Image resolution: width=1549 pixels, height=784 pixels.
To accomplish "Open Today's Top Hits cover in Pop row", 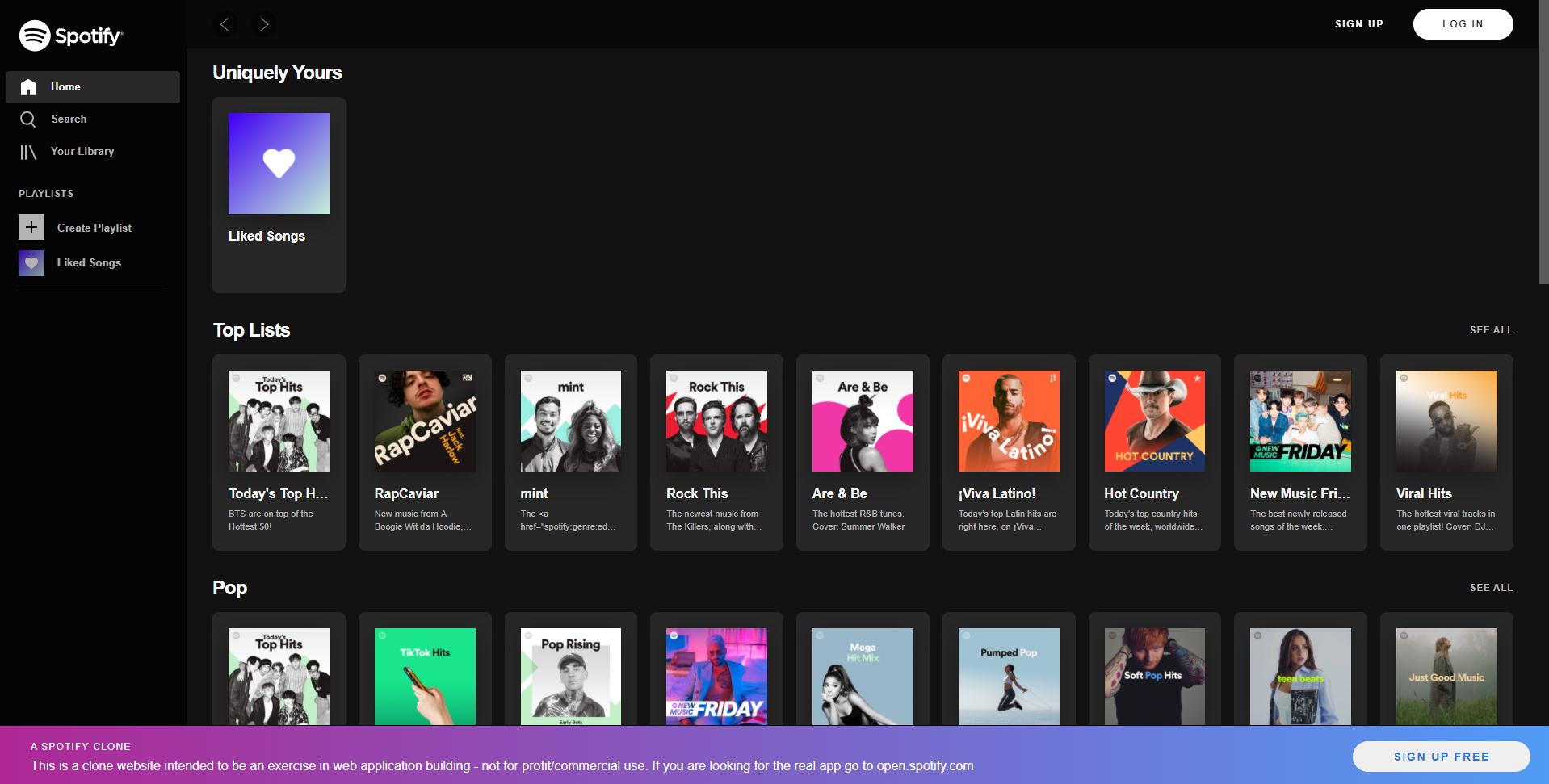I will (x=279, y=677).
